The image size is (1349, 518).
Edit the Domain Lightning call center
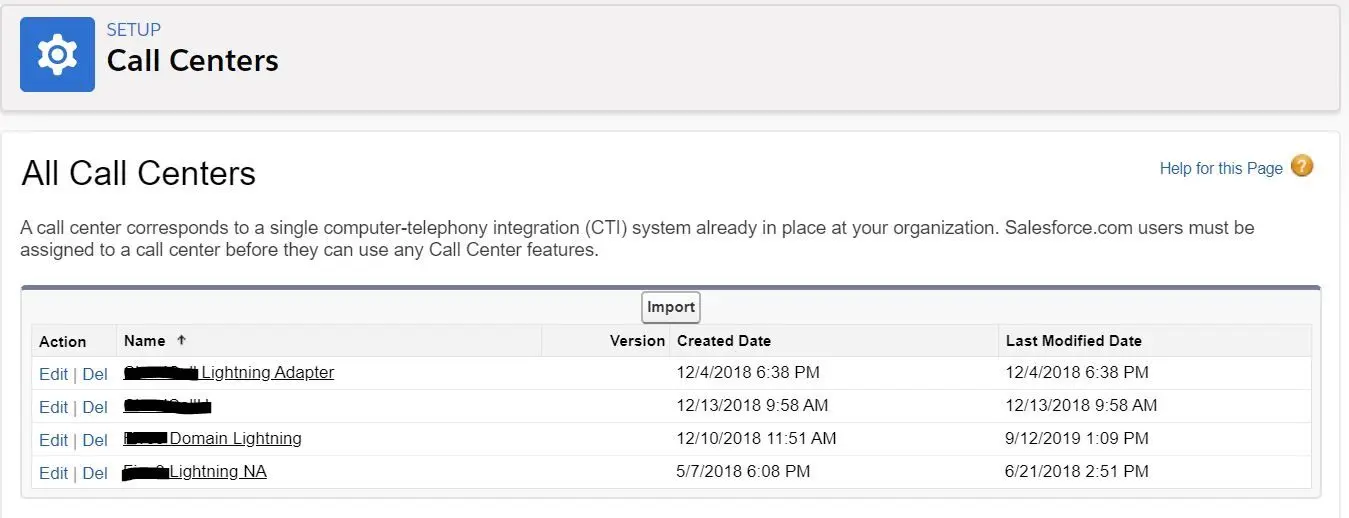click(53, 440)
